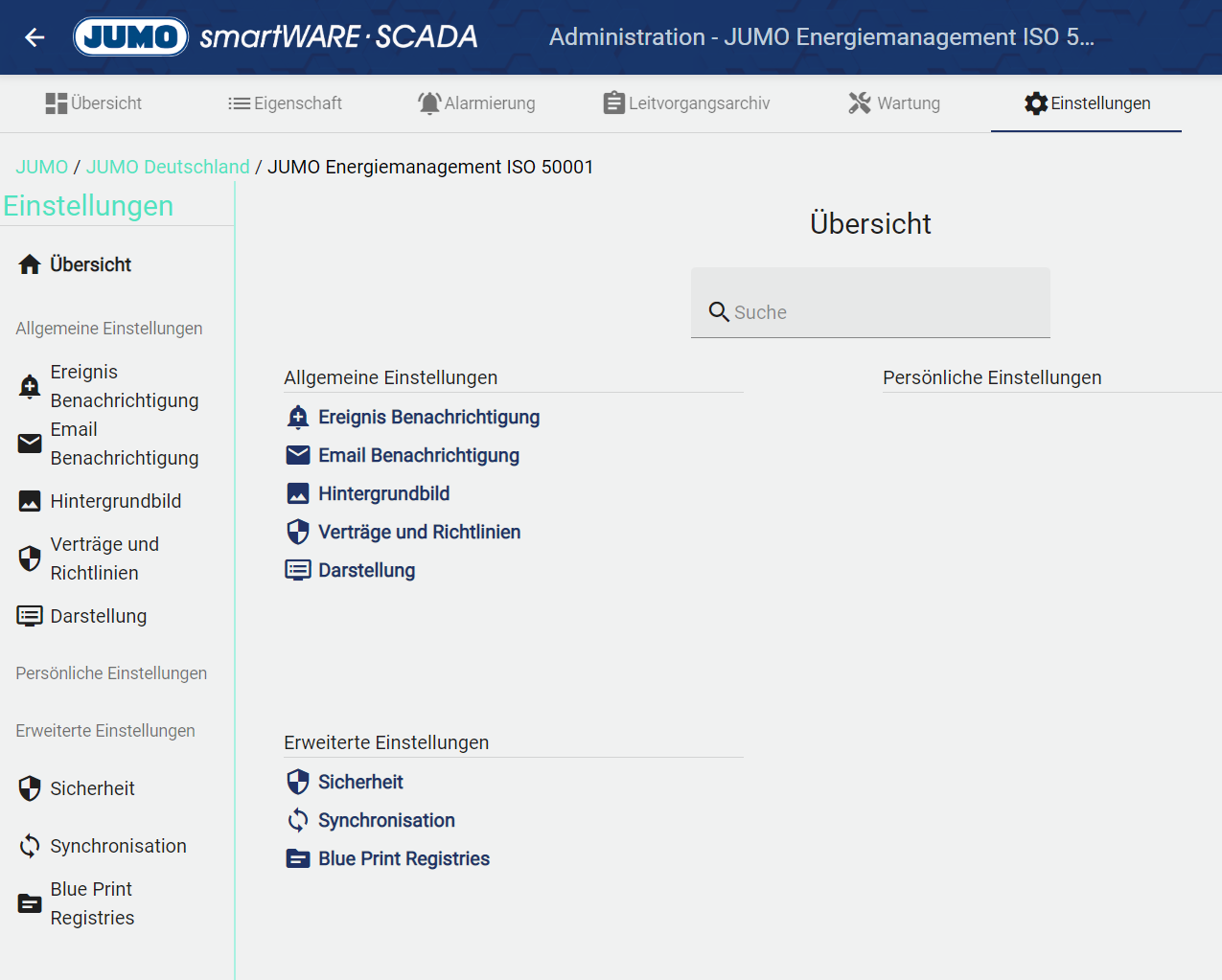Choose Hintergrundbild in the left sidebar
This screenshot has width=1222, height=980.
pyautogui.click(x=115, y=502)
